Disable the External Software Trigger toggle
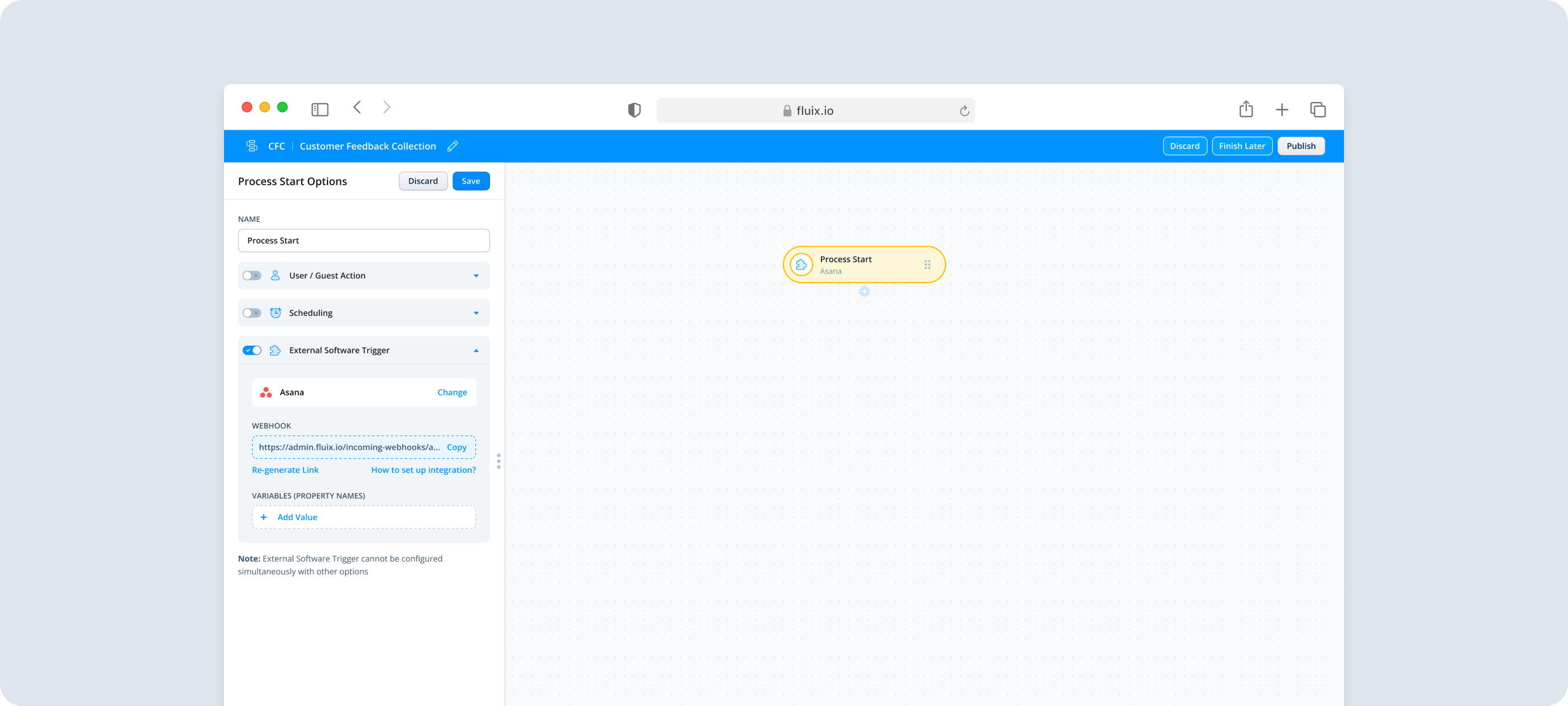 251,350
